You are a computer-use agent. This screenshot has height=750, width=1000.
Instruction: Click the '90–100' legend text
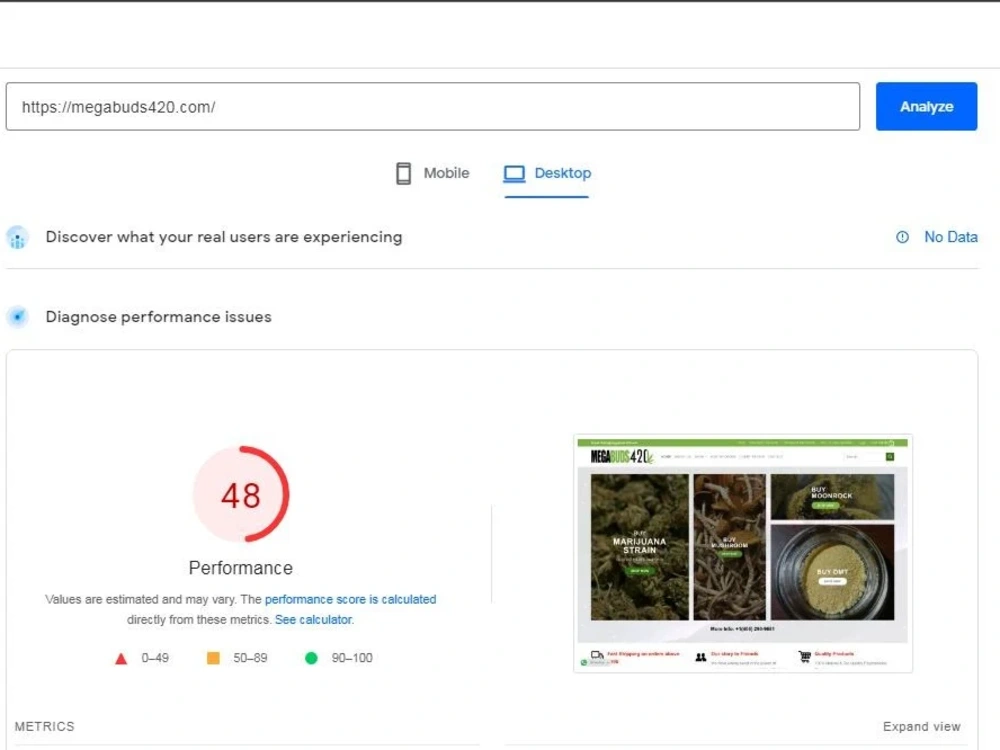tap(352, 658)
